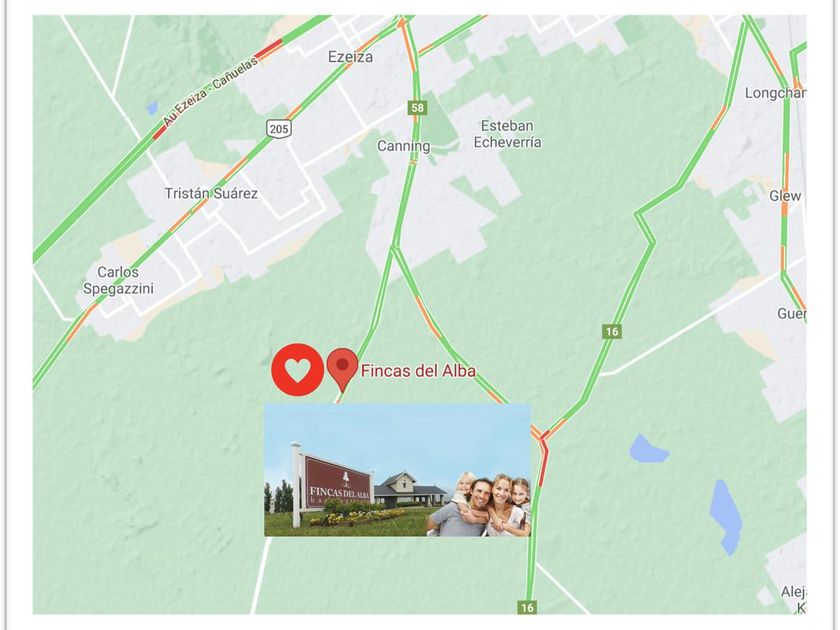Click the Glew town label
Screen dimensions: 840x630
(x=785, y=196)
